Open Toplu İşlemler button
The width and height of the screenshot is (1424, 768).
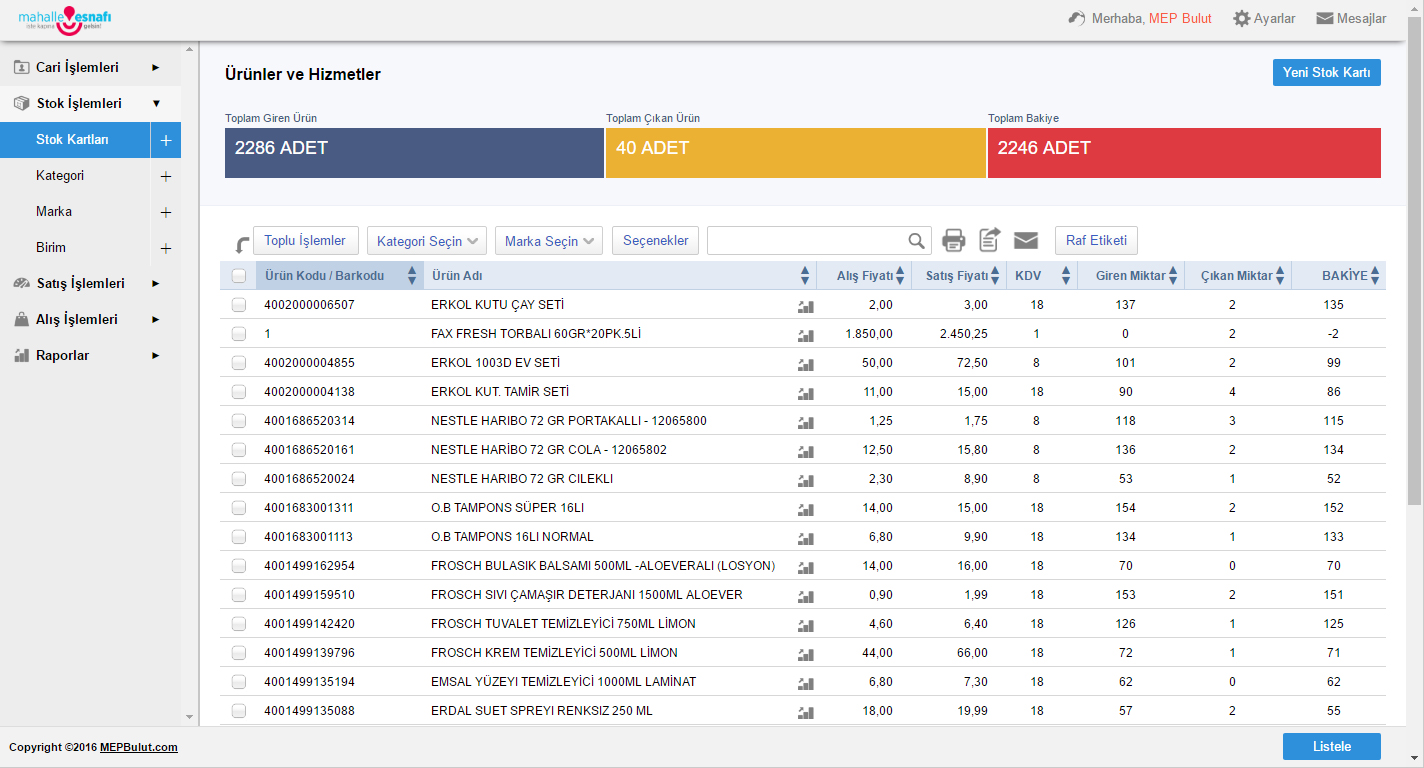pyautogui.click(x=306, y=241)
